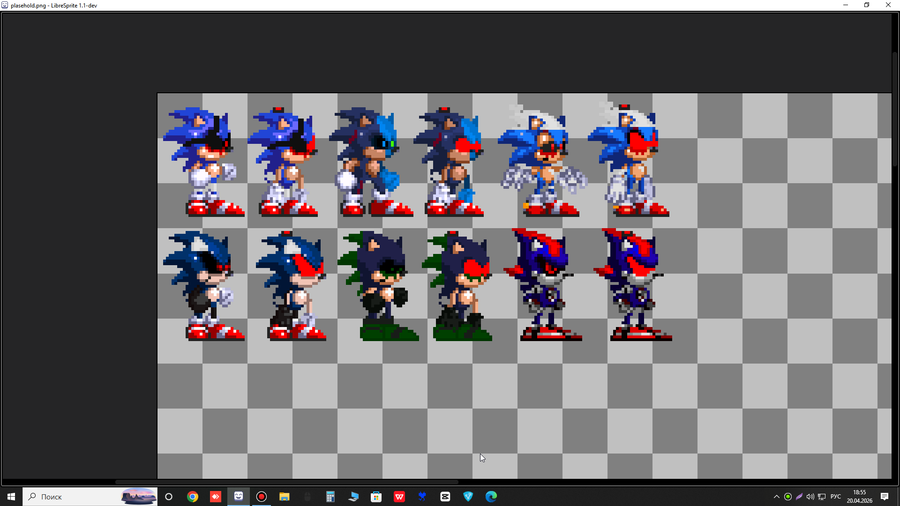Open Google Chrome from the taskbar
Screen dimensions: 900x506
[192, 496]
